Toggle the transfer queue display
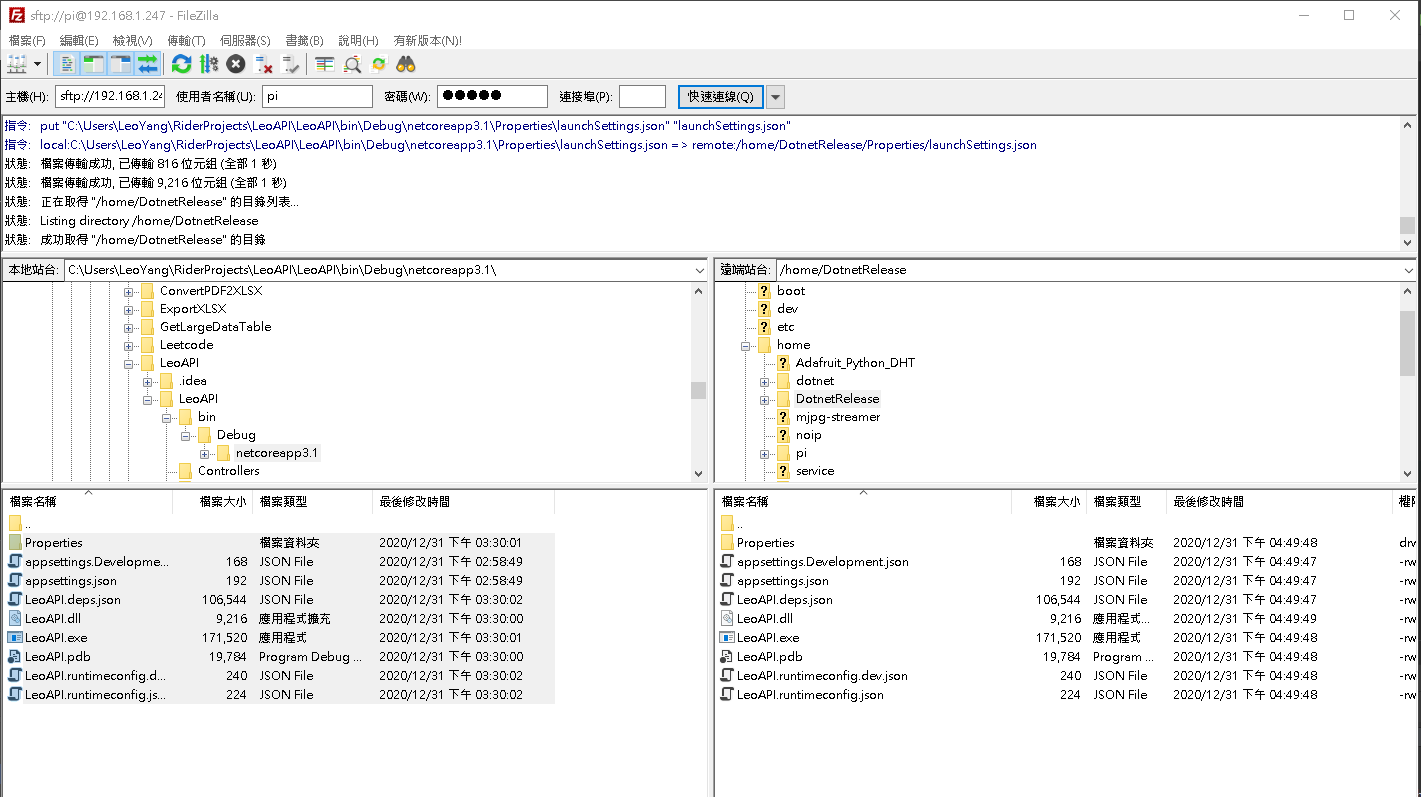1421x797 pixels. (x=148, y=64)
